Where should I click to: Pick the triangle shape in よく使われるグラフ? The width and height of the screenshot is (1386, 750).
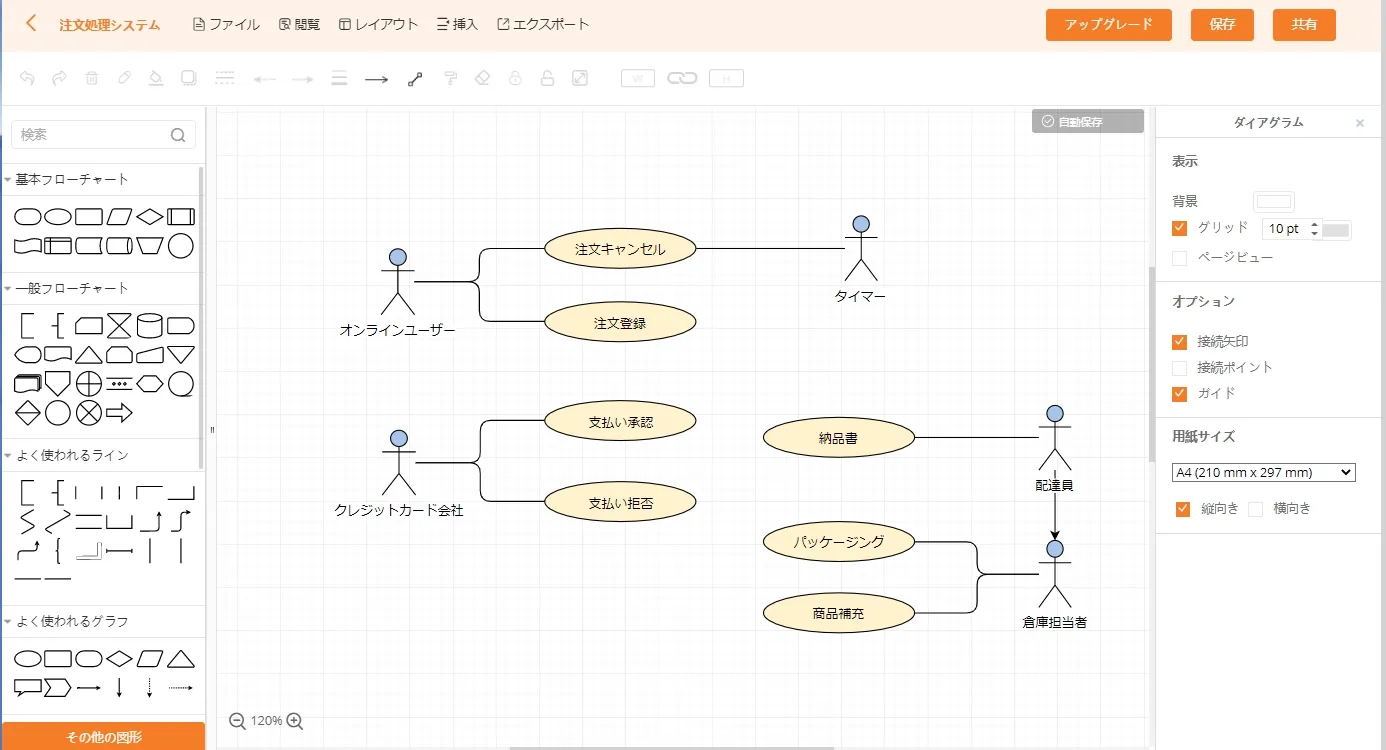pyautogui.click(x=181, y=659)
